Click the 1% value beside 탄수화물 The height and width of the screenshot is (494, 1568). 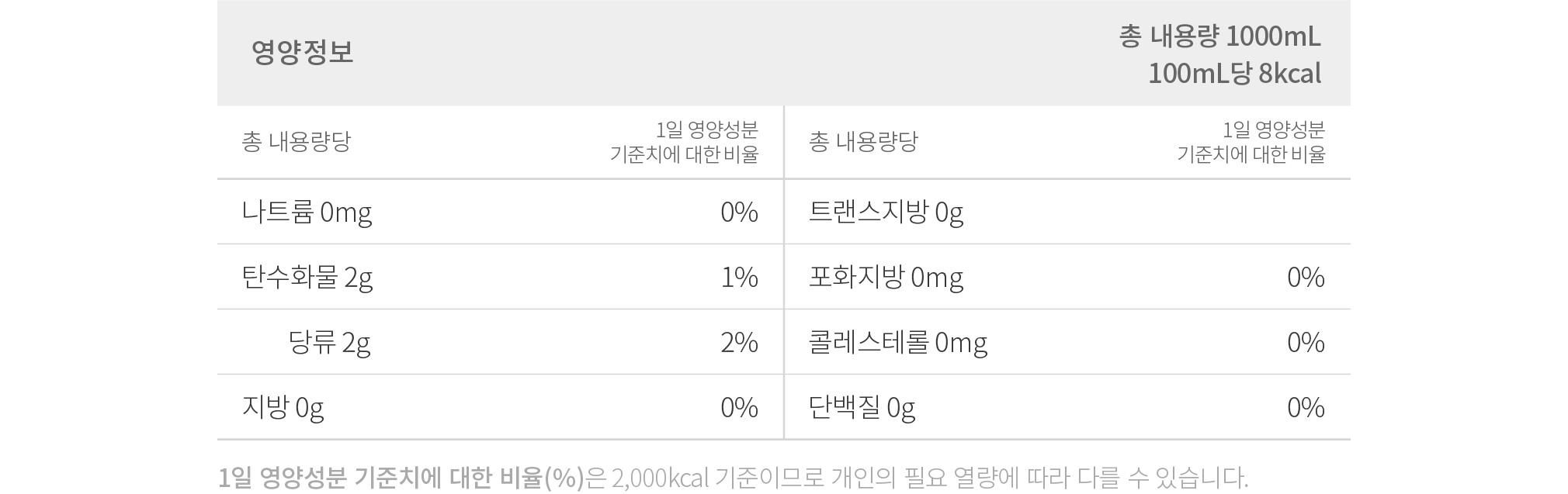pyautogui.click(x=739, y=277)
